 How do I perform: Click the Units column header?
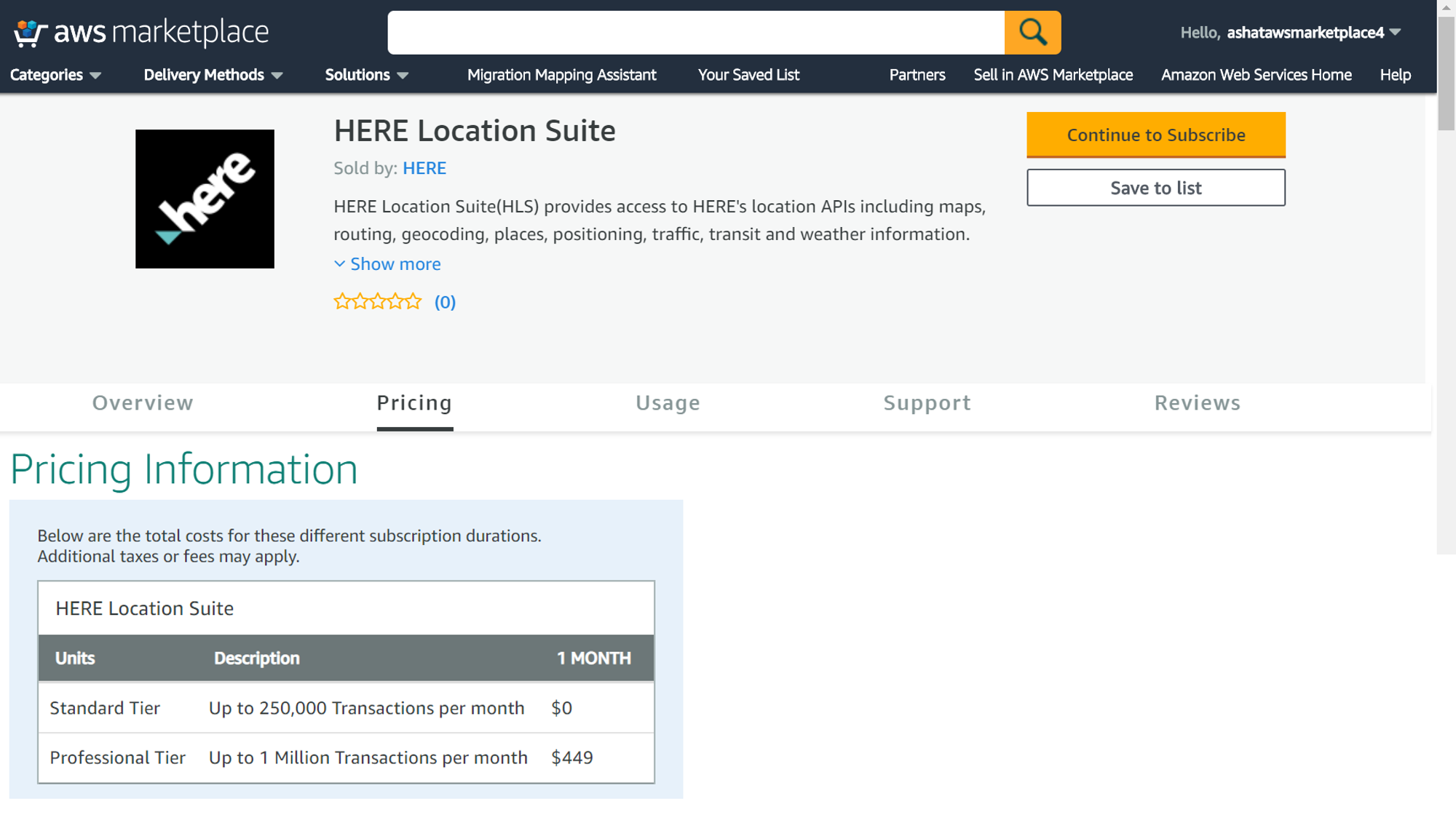tap(75, 659)
